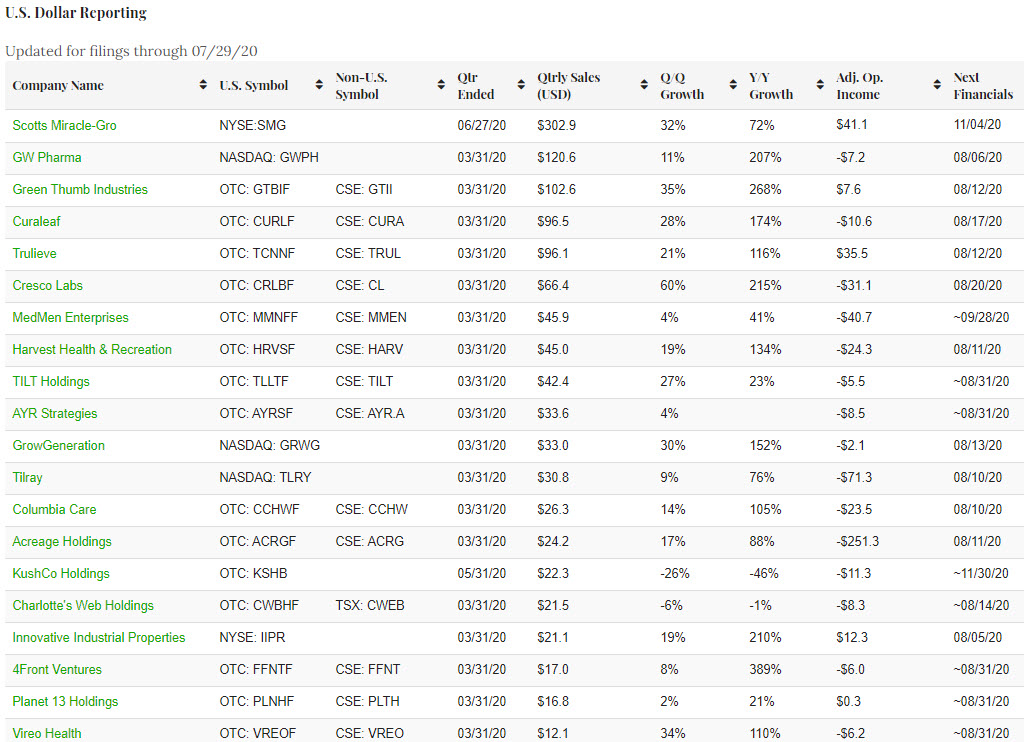This screenshot has width=1024, height=742.
Task: Click sort arrows icon beside Qtr Ended
Action: click(x=521, y=86)
